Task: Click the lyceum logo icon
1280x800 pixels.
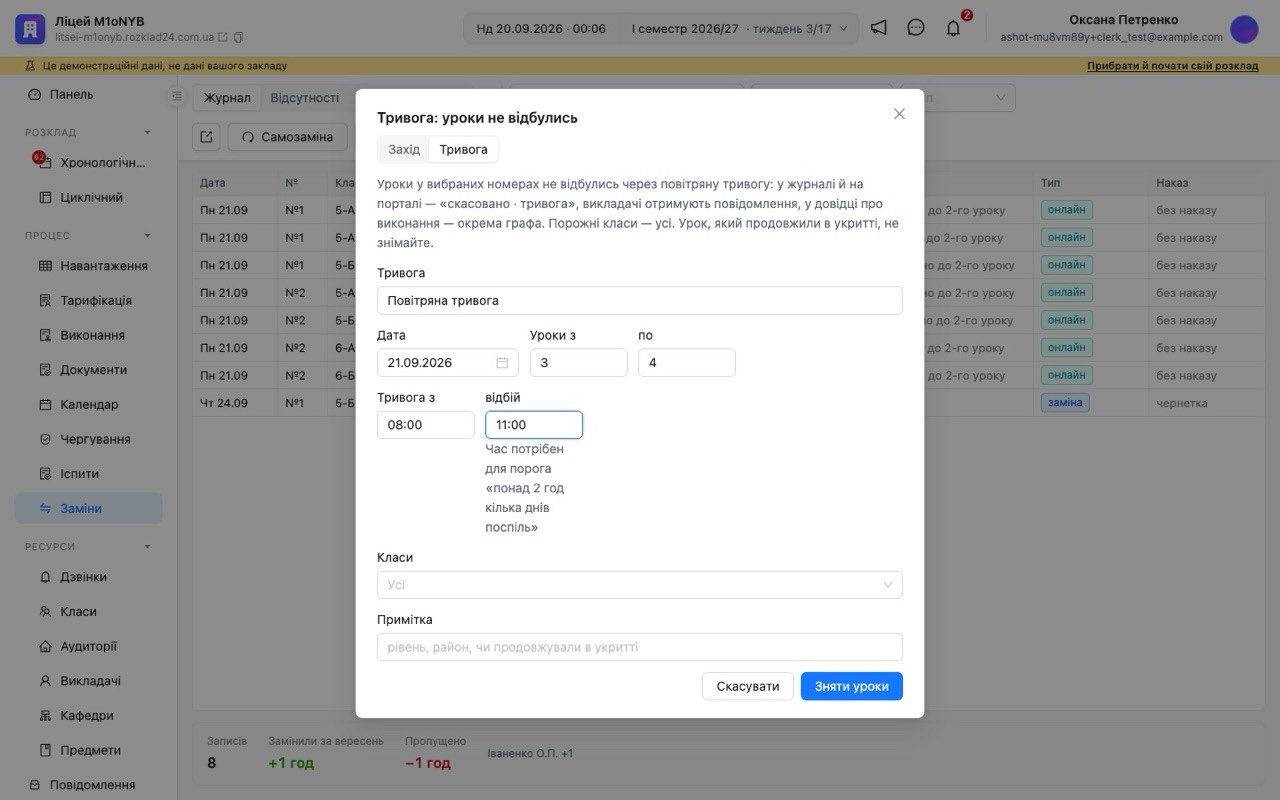Action: (x=30, y=29)
